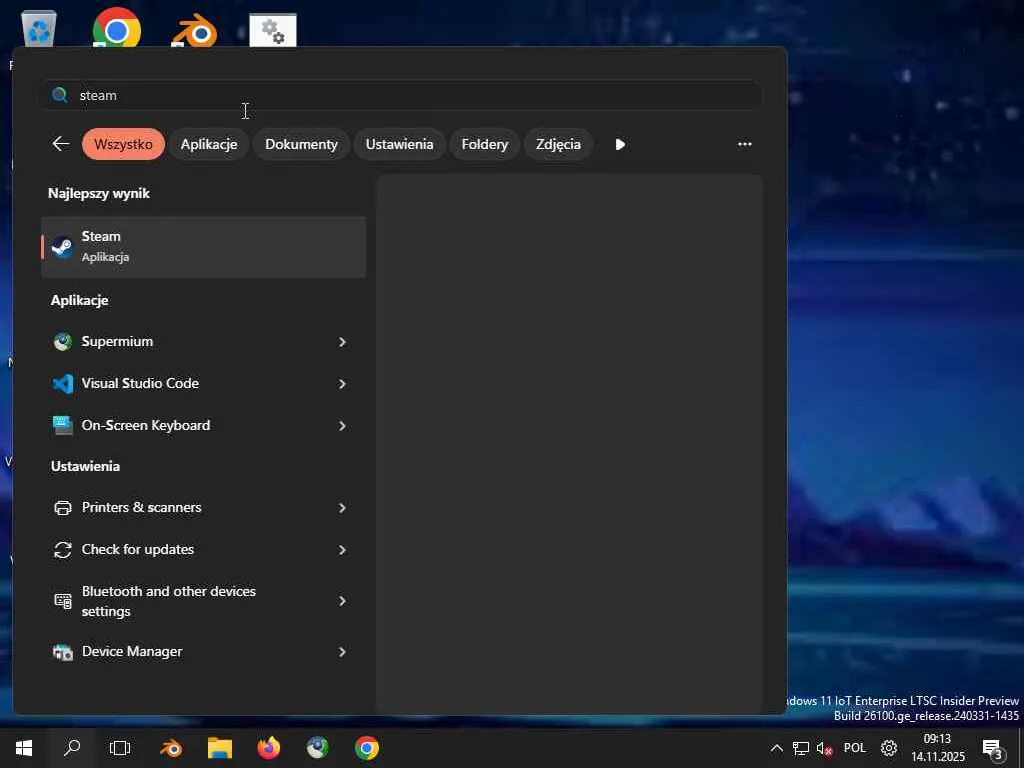Switch to the Aplikacje filter tab

pos(209,144)
